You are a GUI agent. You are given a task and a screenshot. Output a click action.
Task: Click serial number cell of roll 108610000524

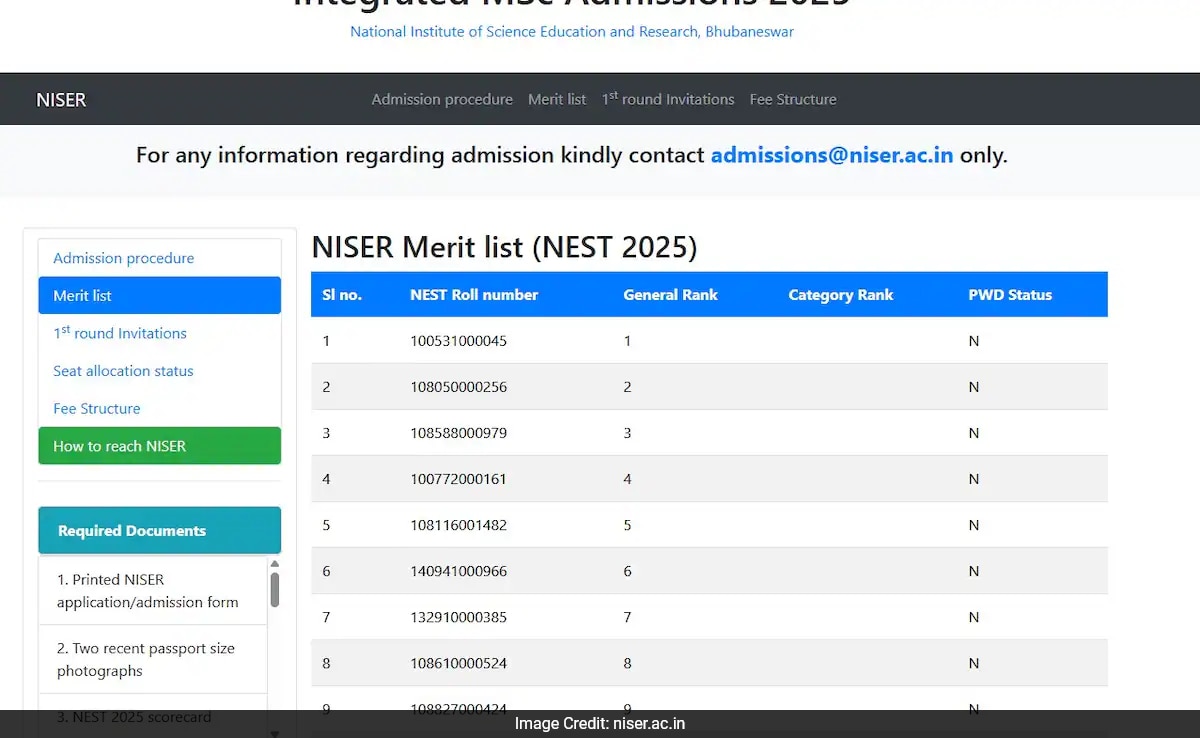326,663
